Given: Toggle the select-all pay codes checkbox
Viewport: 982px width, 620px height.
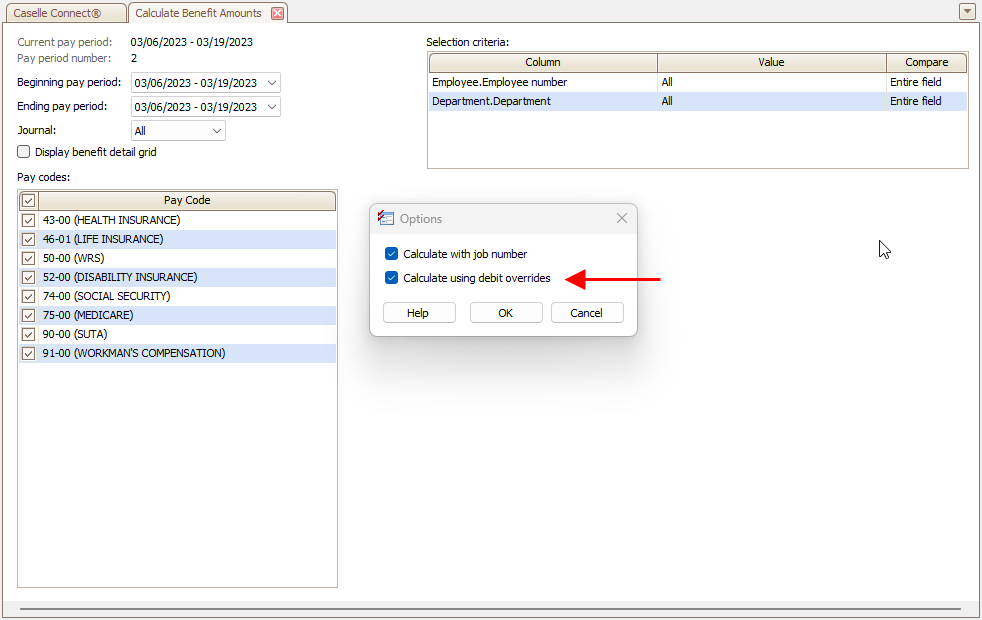Looking at the screenshot, I should click(28, 200).
